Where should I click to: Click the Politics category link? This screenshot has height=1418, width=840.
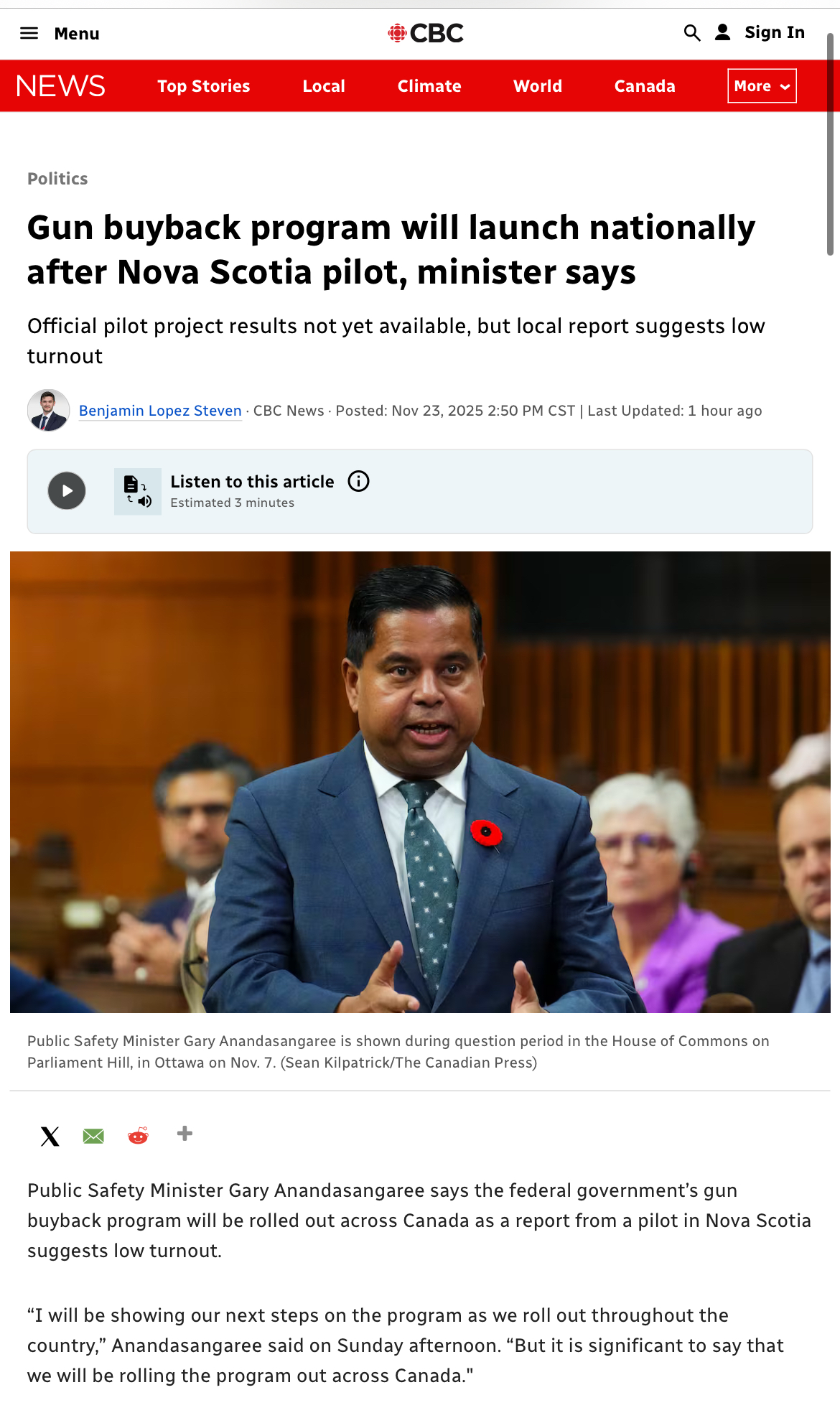click(x=57, y=179)
